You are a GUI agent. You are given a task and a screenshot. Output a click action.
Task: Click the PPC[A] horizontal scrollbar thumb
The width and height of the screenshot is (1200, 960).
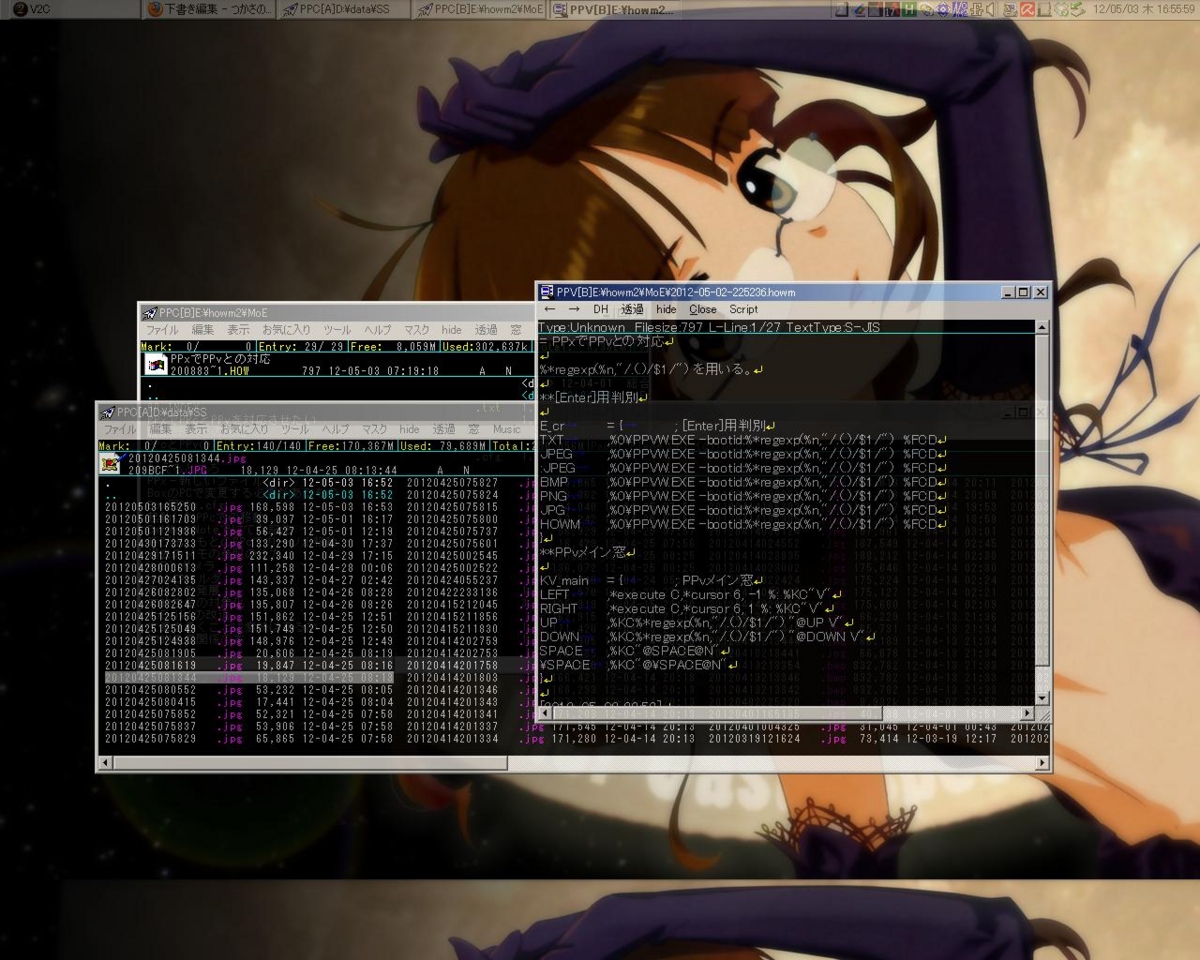pos(310,764)
